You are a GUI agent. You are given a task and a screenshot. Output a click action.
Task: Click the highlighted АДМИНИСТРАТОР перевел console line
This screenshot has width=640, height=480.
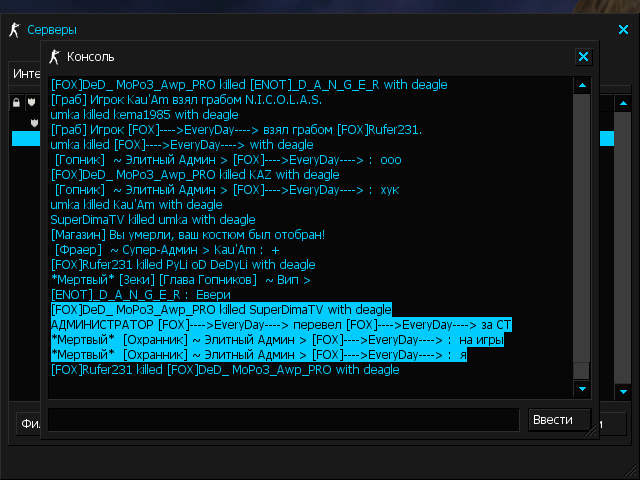click(x=281, y=325)
